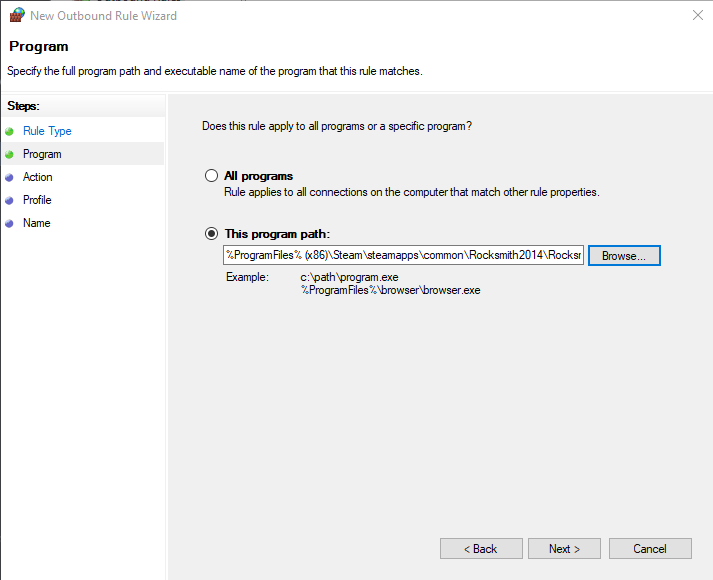This screenshot has width=713, height=580.
Task: Select the Profile step label
Action: coord(37,200)
